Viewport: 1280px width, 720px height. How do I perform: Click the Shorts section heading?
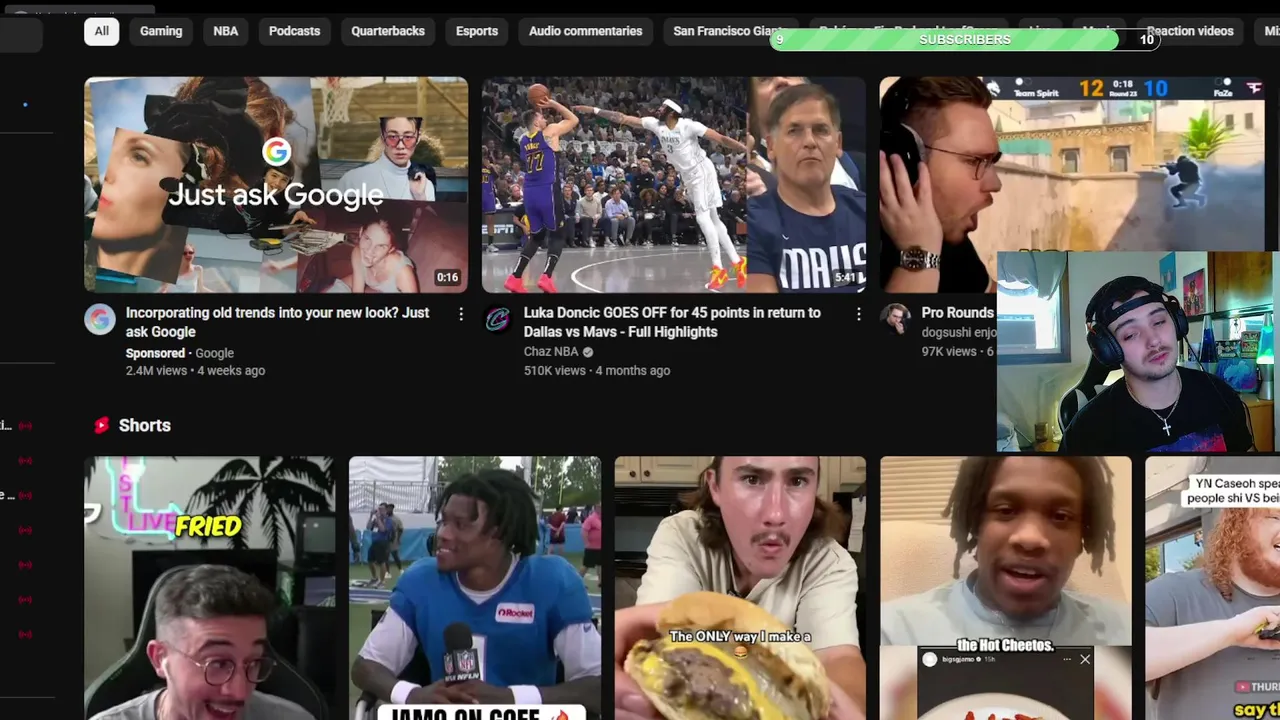145,425
